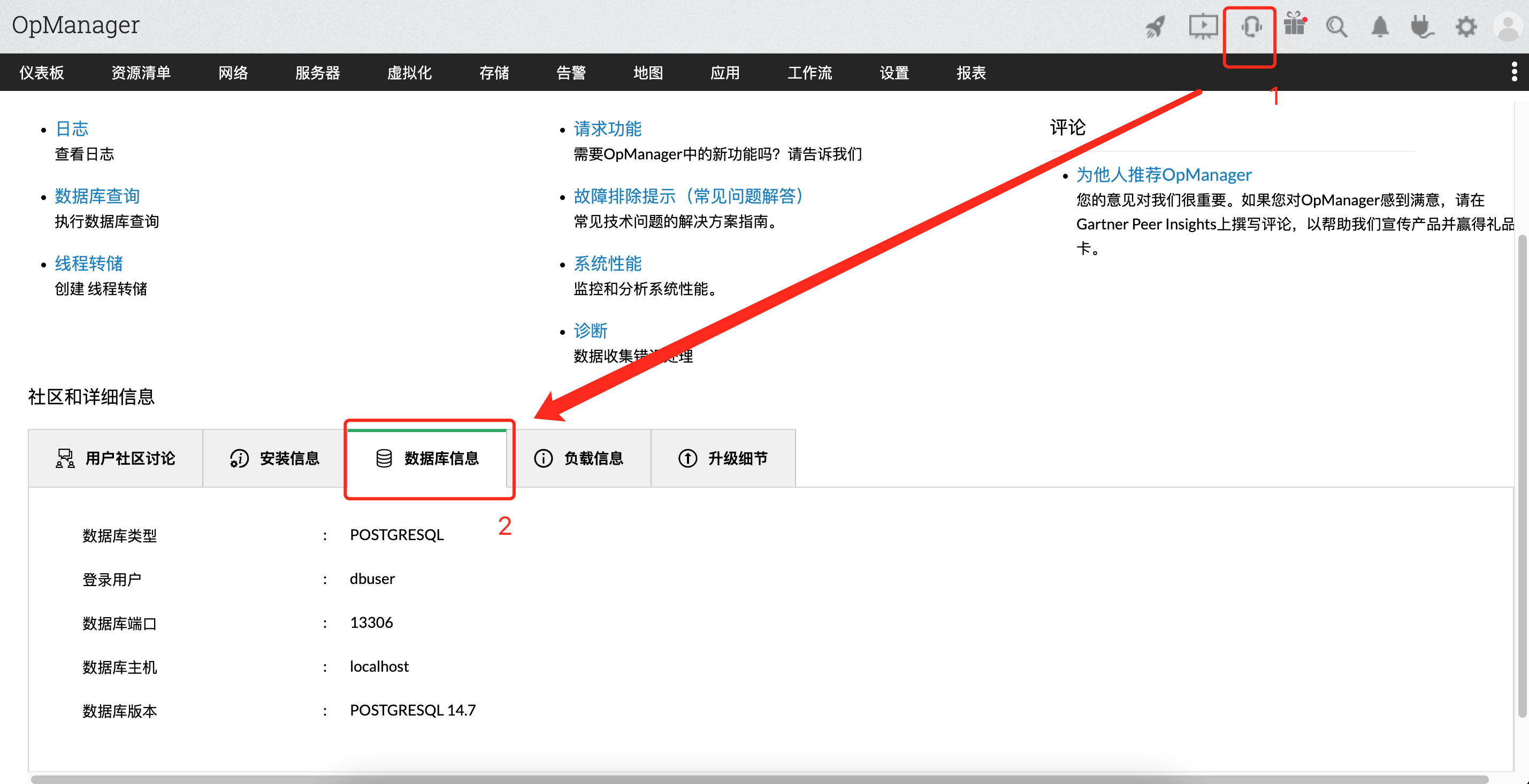Open the 网络 menu

point(233,72)
